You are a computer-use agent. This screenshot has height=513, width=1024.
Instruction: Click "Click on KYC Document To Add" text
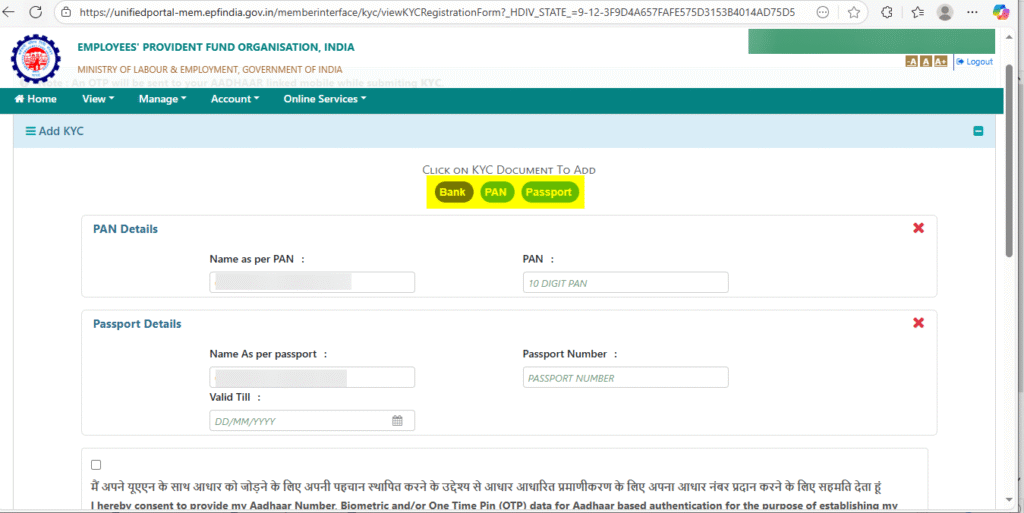(509, 170)
